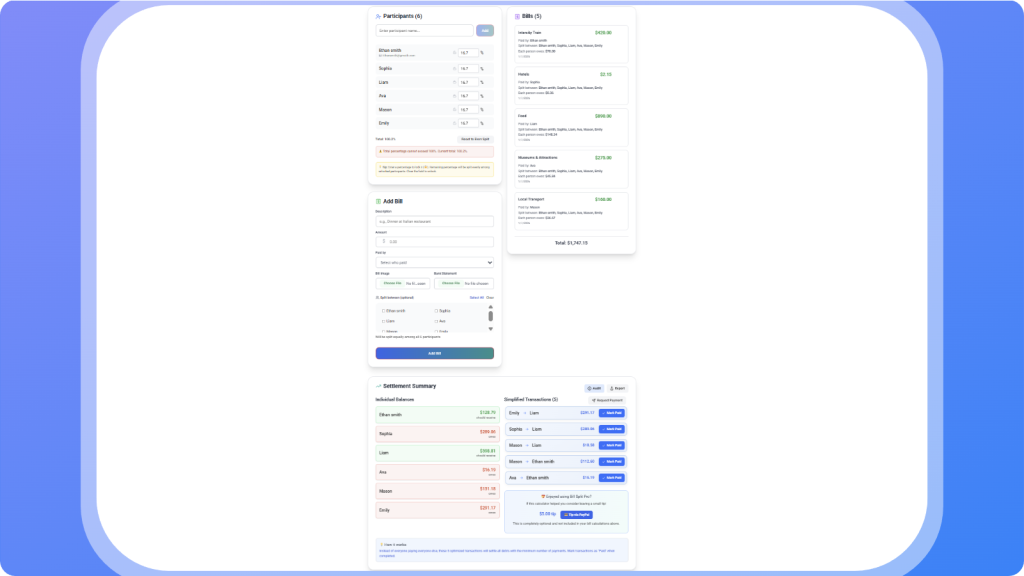Click the lock icon in Emily's row

(454, 123)
